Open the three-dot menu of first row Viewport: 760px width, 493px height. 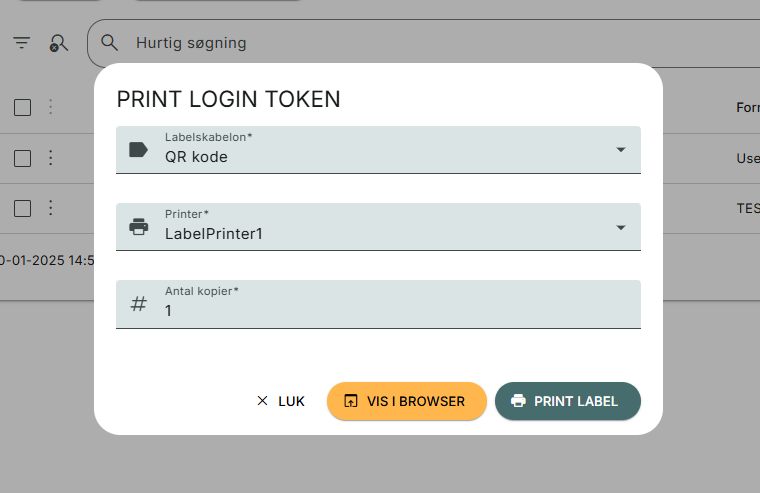tap(50, 107)
